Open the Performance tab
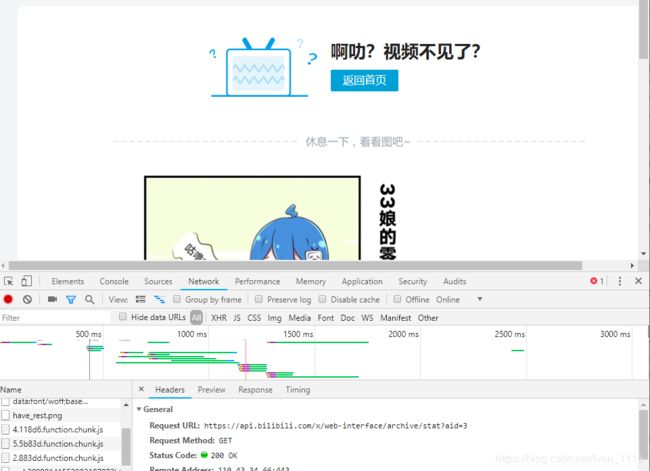Viewport: 650px width, 471px height. point(257,282)
